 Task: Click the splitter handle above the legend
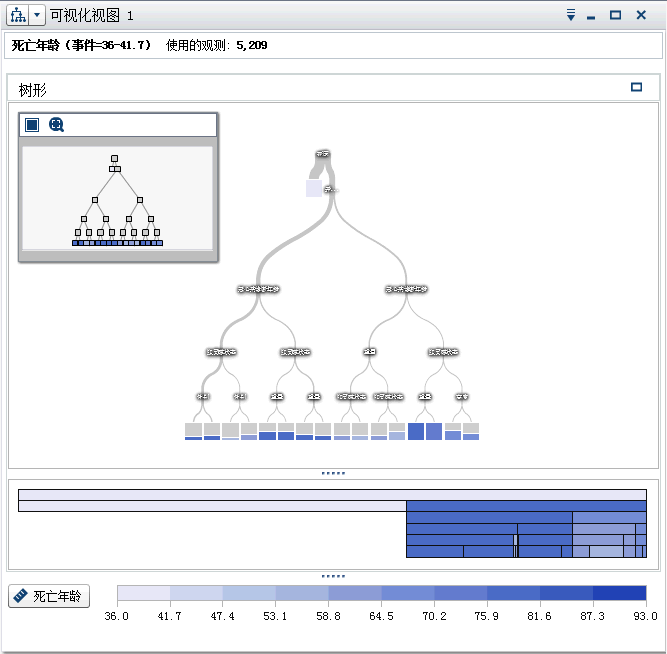pos(333,576)
